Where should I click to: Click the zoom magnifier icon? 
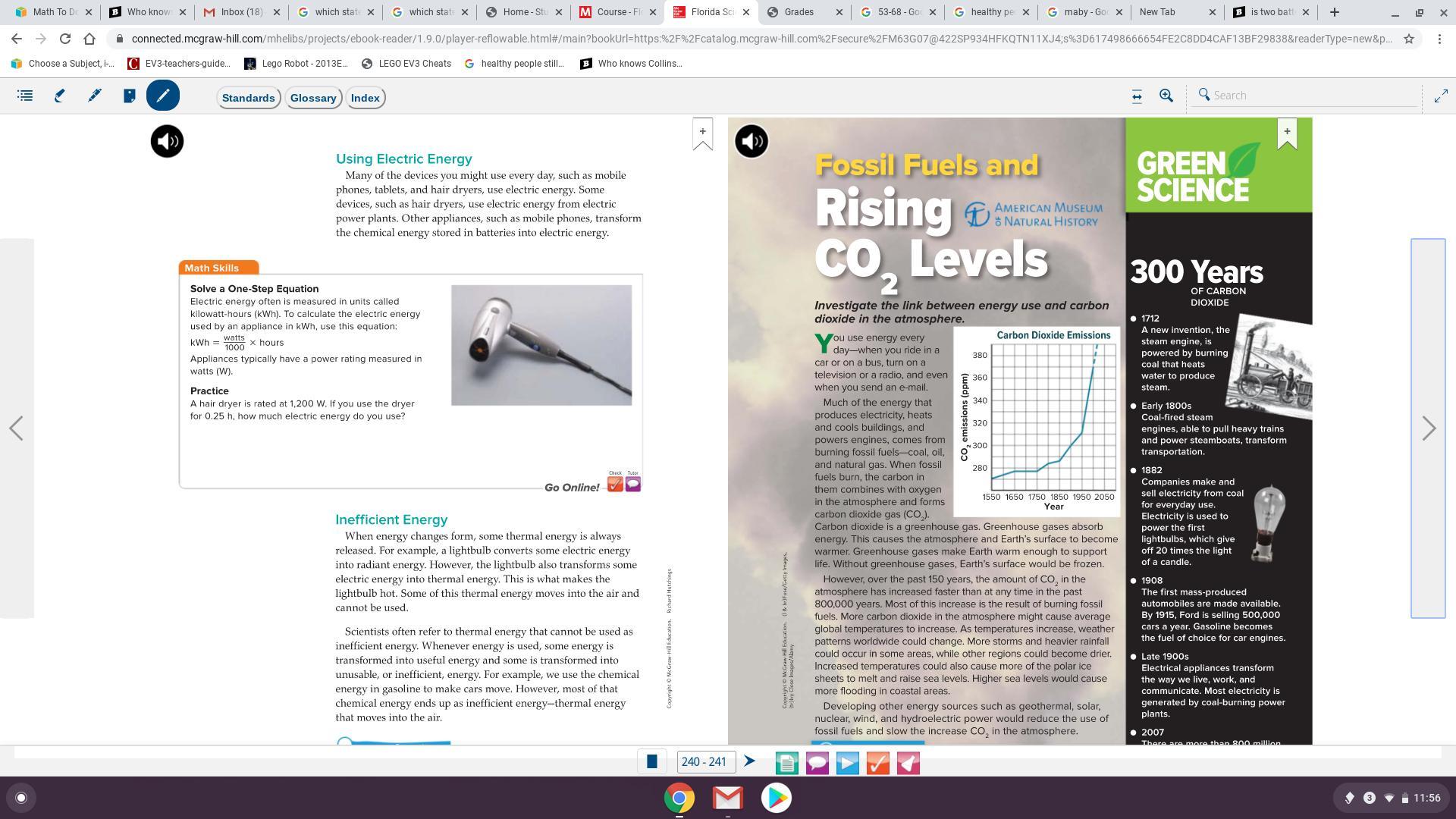1166,96
